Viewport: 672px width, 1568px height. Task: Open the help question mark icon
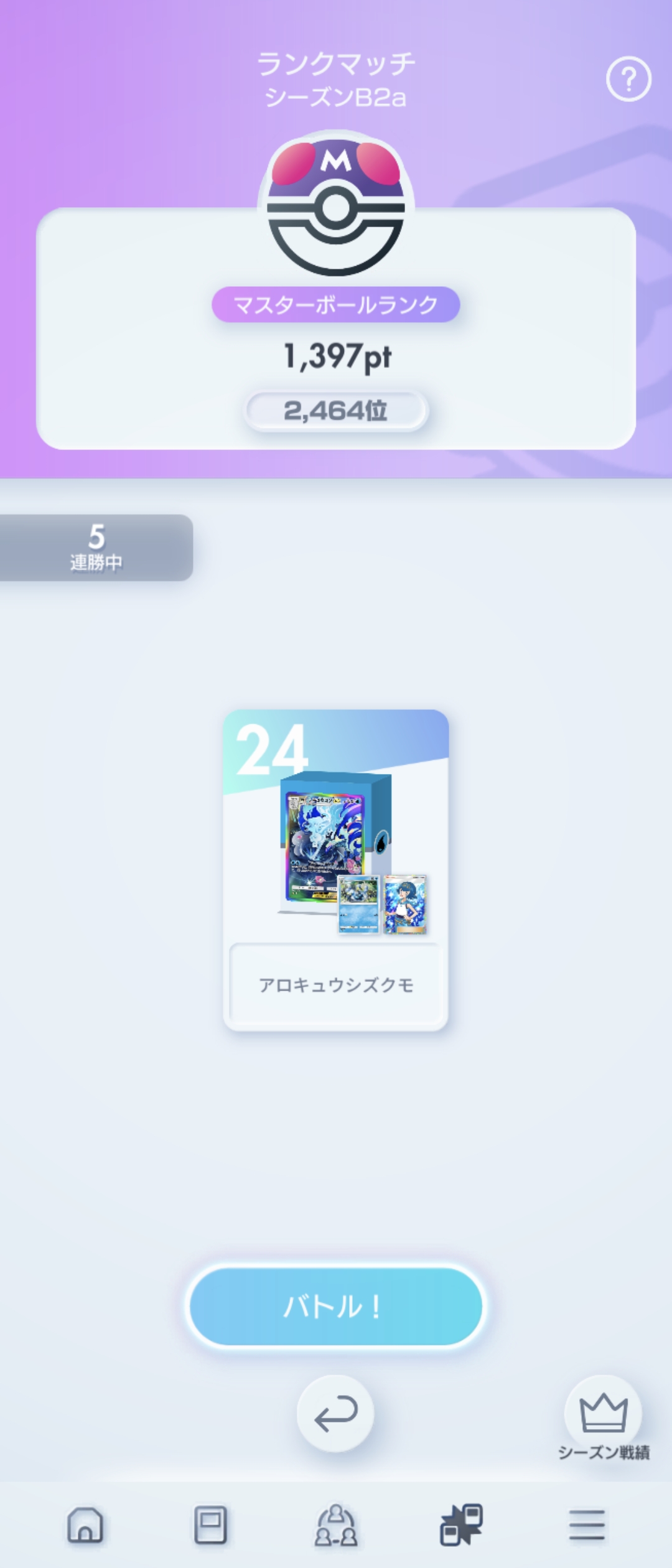pos(628,79)
